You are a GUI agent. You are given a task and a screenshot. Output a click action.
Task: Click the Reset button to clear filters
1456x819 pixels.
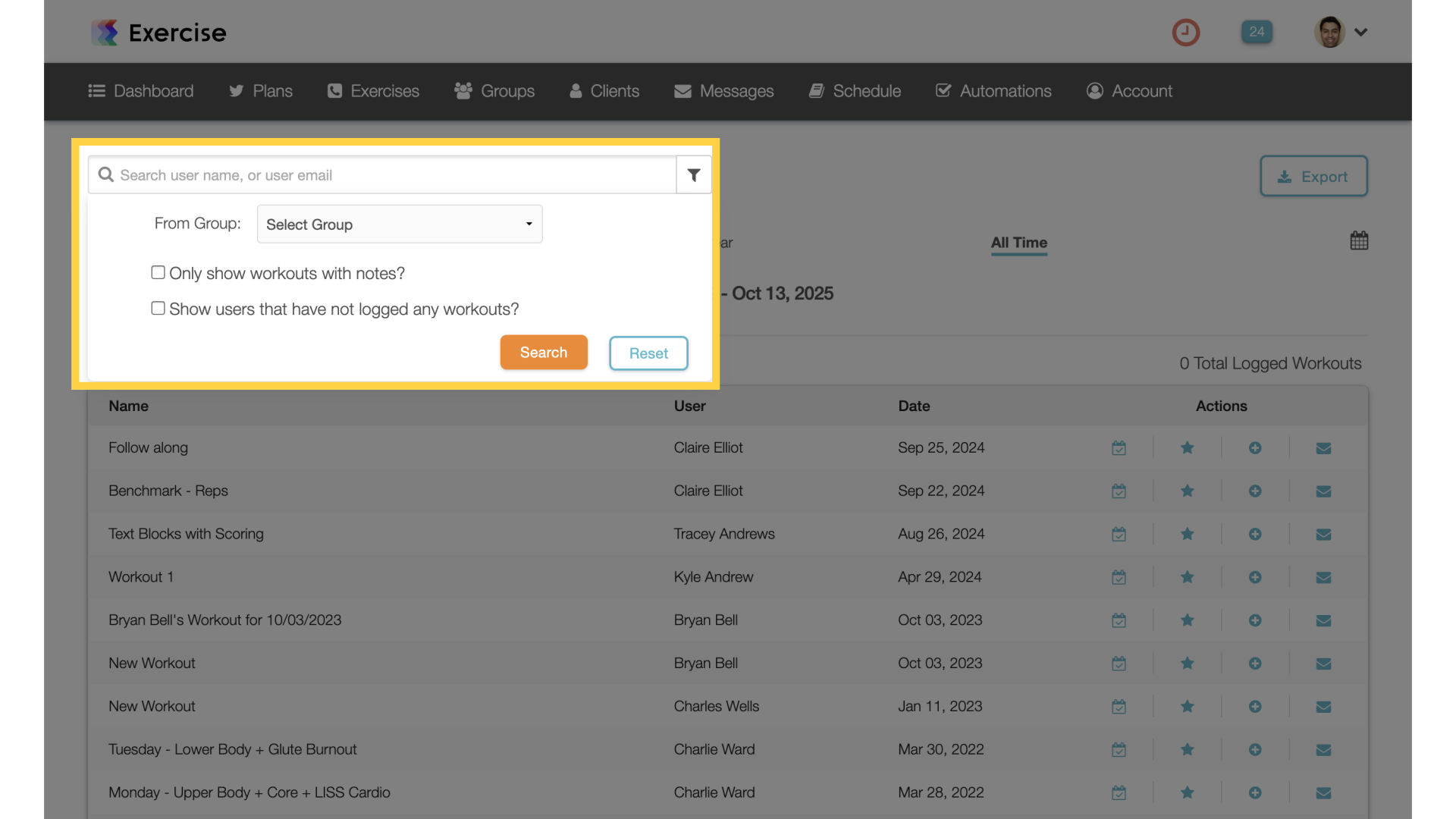(x=648, y=352)
